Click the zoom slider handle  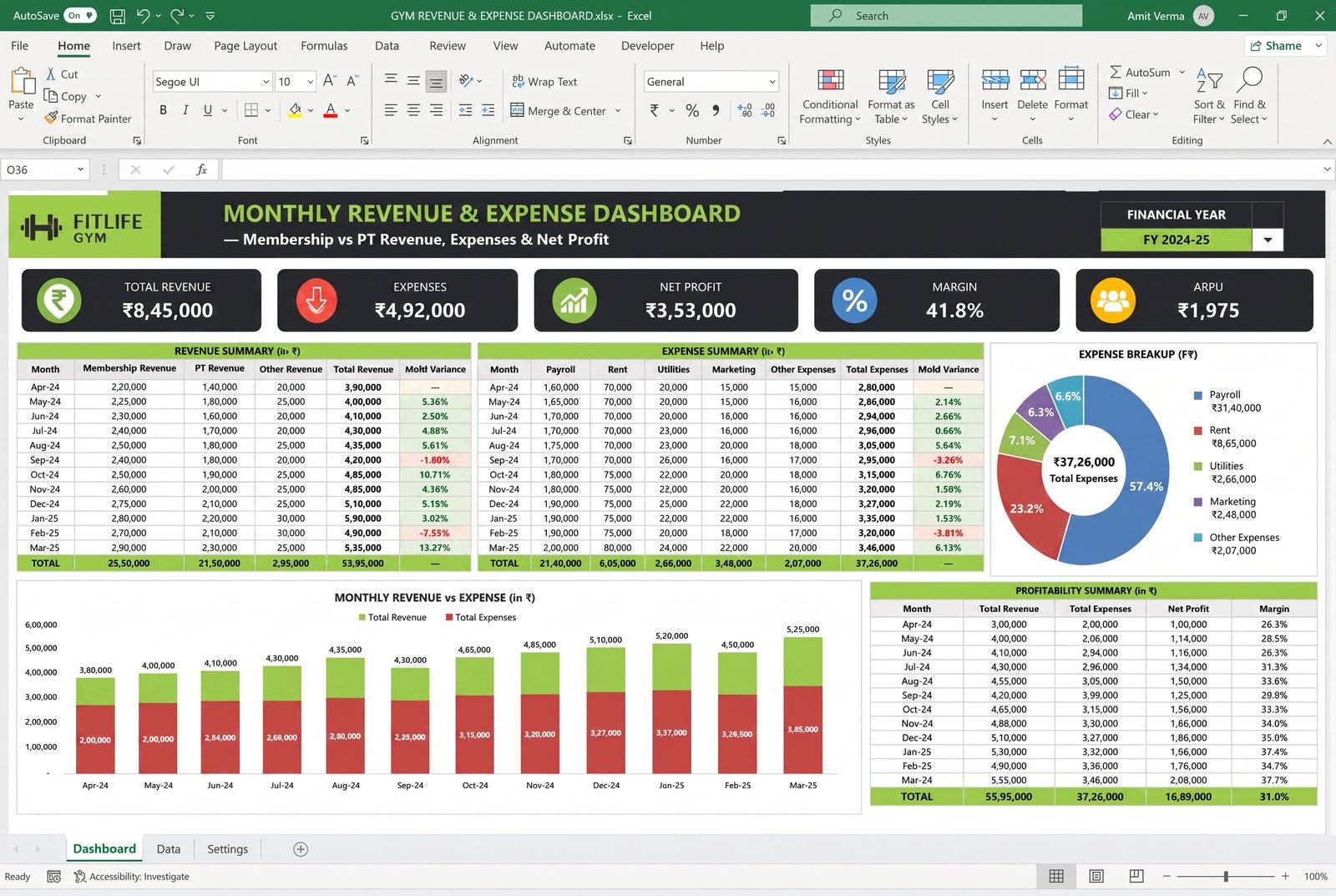pos(1226,876)
